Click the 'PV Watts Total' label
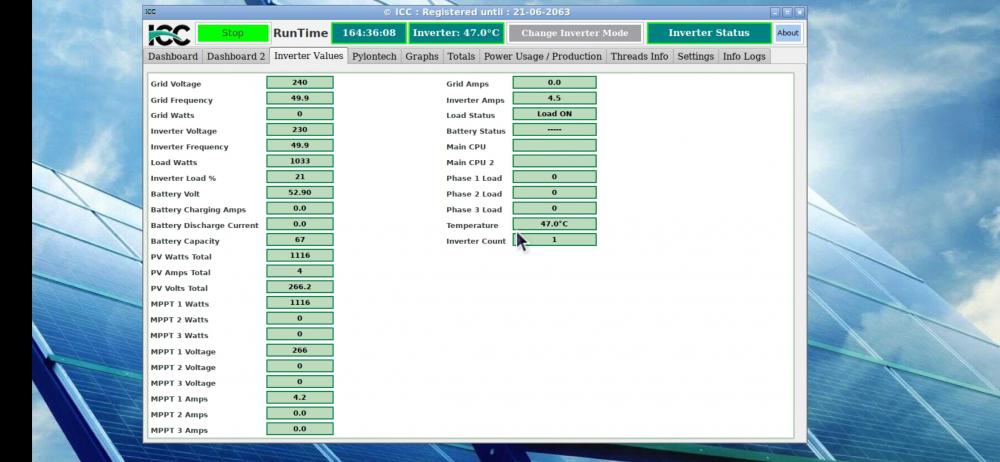The image size is (1000, 462). click(181, 257)
